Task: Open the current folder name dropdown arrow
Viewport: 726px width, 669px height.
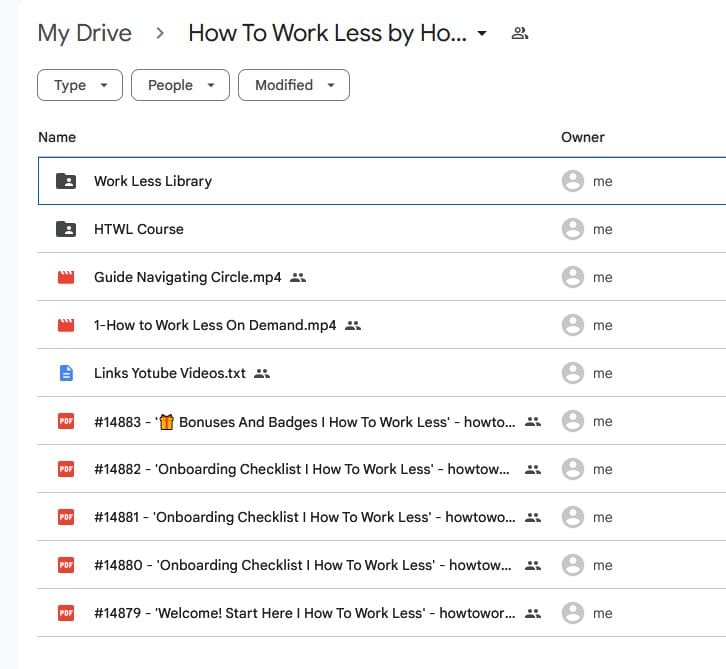Action: 482,33
